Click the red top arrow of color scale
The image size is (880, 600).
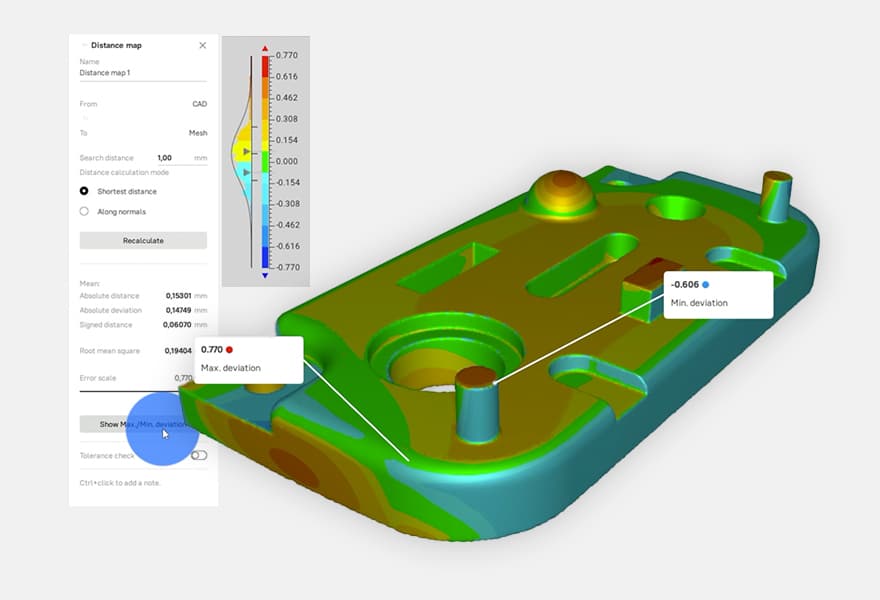point(265,48)
